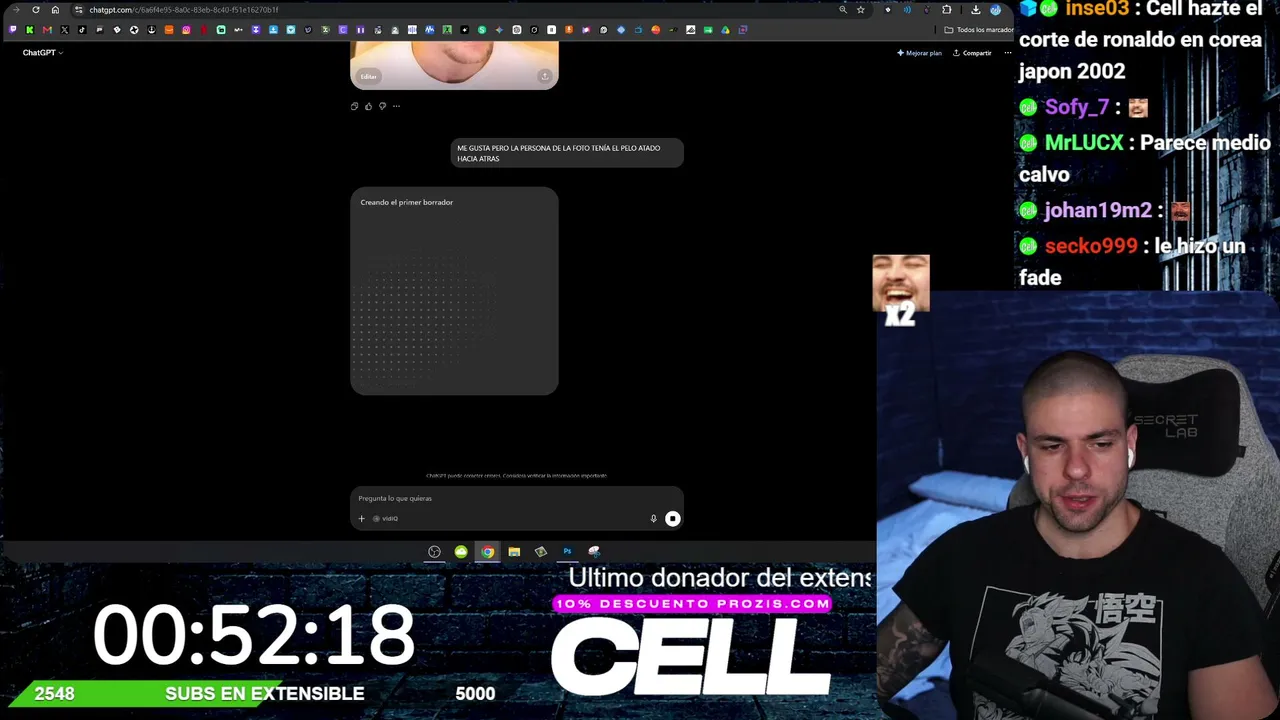The width and height of the screenshot is (1280, 720).
Task: Reload the page in the browser
Action: point(36,10)
